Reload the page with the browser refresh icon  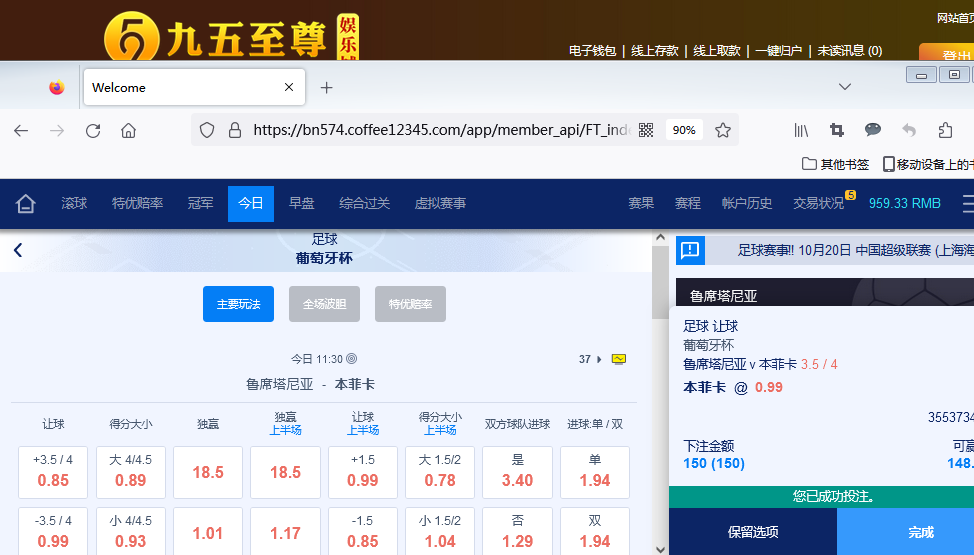pos(93,130)
